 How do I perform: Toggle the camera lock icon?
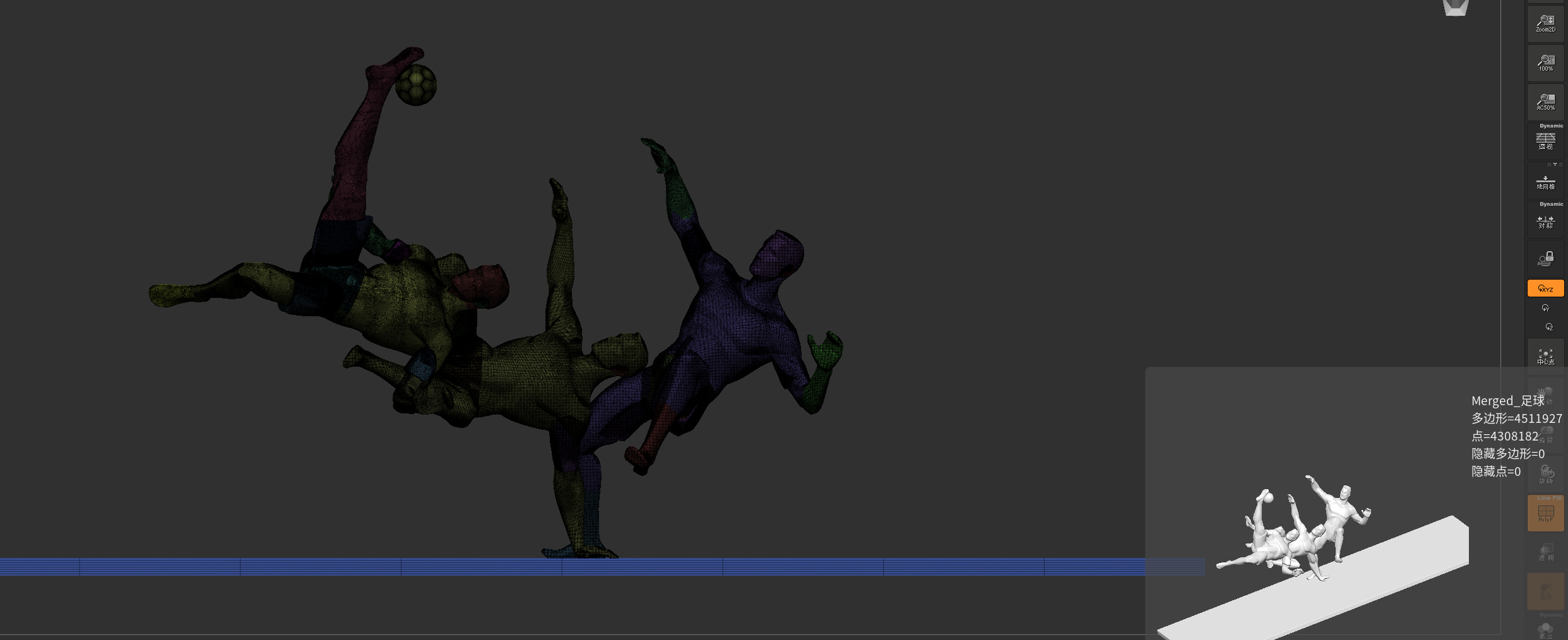[1545, 259]
